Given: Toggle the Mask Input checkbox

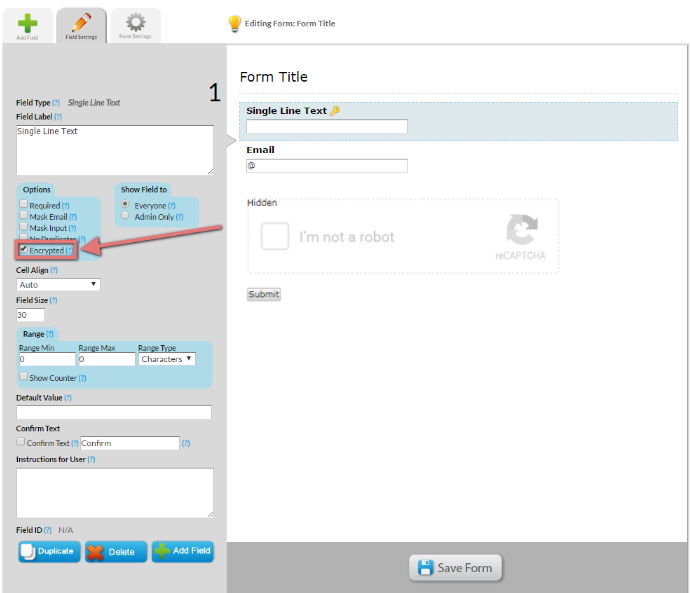Looking at the screenshot, I should (x=23, y=227).
